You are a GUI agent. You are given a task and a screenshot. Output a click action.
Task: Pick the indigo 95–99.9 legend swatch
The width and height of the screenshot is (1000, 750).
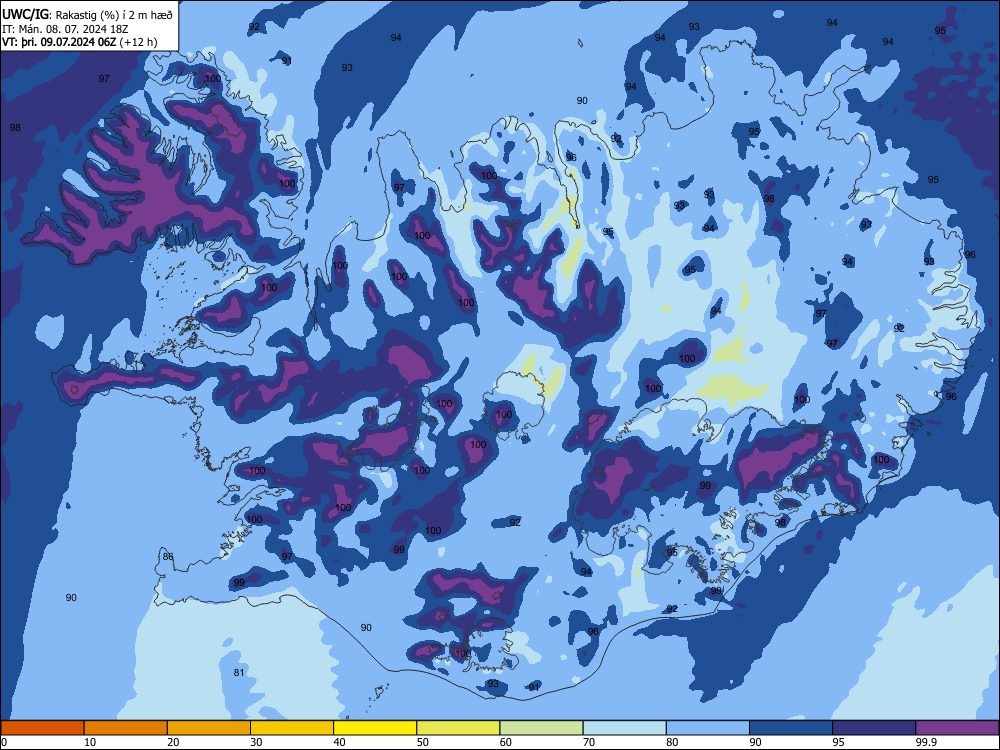click(874, 728)
